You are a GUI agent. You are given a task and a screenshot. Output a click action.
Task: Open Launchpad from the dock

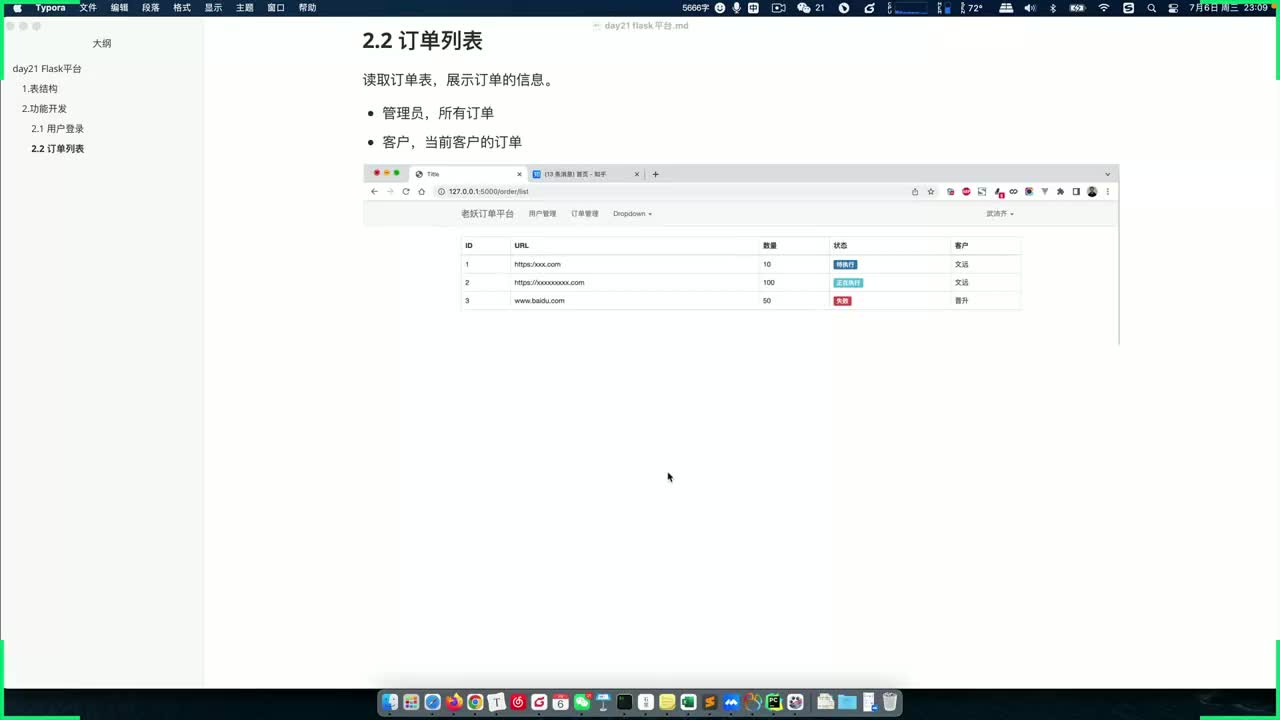tap(411, 703)
